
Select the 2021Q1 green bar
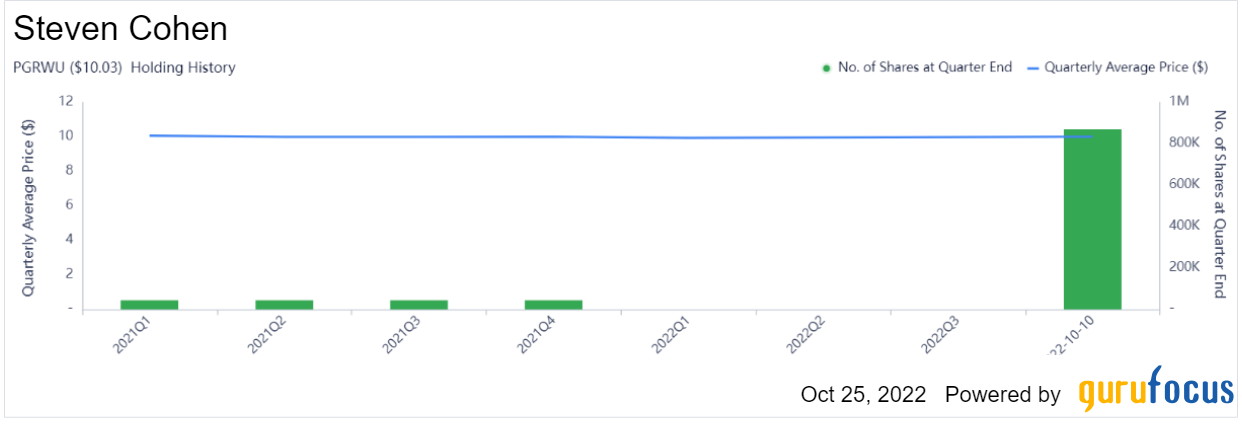click(x=149, y=304)
